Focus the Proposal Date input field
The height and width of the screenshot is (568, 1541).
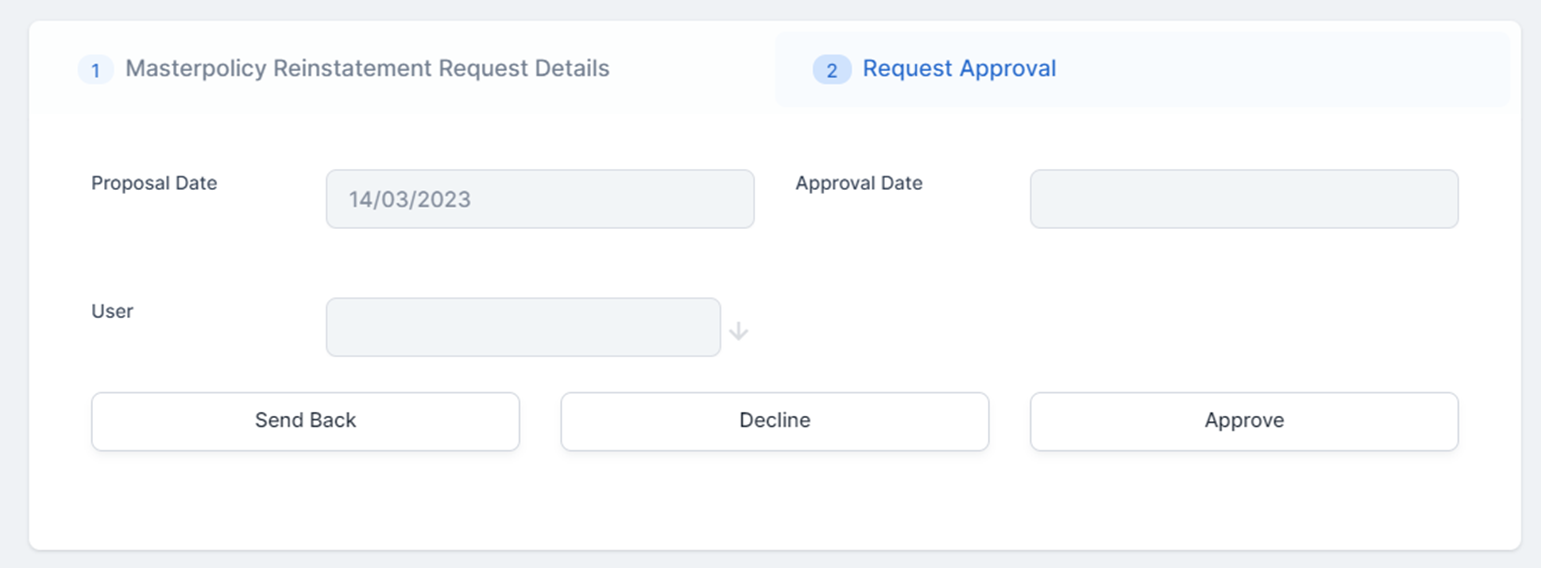click(539, 199)
